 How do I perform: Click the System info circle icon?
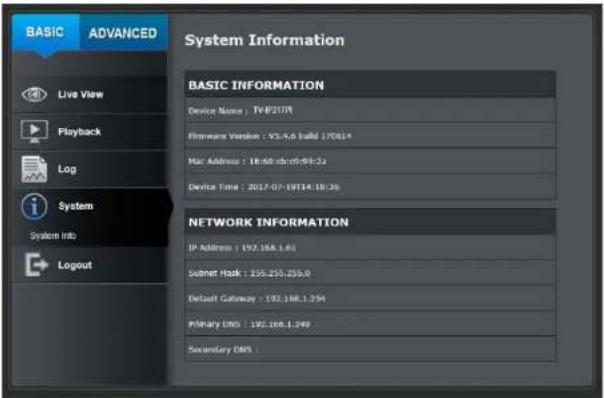(x=34, y=207)
